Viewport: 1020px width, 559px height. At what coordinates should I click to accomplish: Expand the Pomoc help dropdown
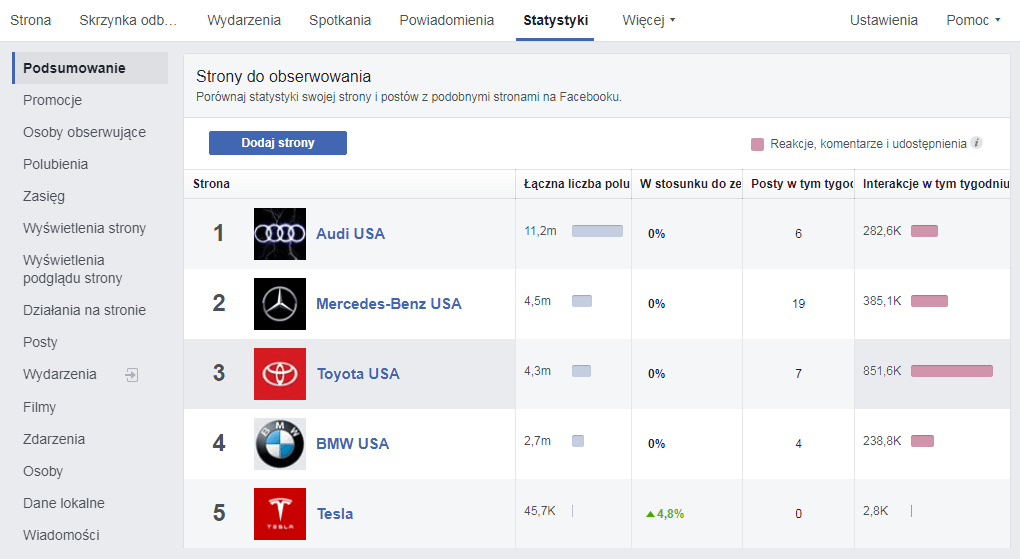click(x=973, y=20)
